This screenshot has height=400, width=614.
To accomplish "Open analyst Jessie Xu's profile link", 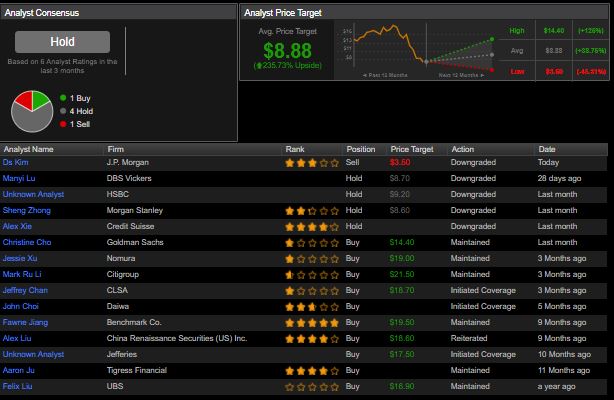I will [20, 259].
